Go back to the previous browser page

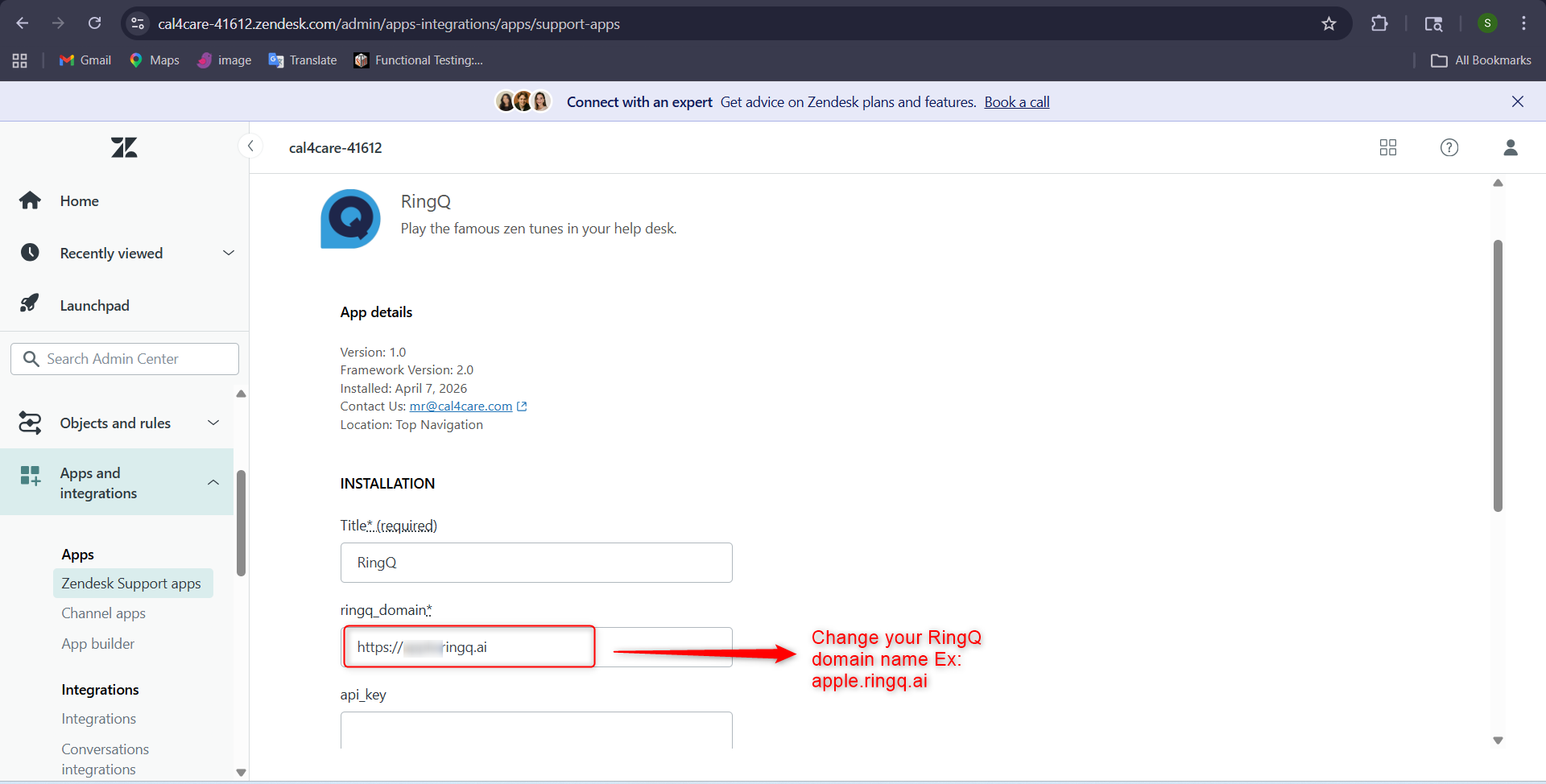[x=23, y=23]
